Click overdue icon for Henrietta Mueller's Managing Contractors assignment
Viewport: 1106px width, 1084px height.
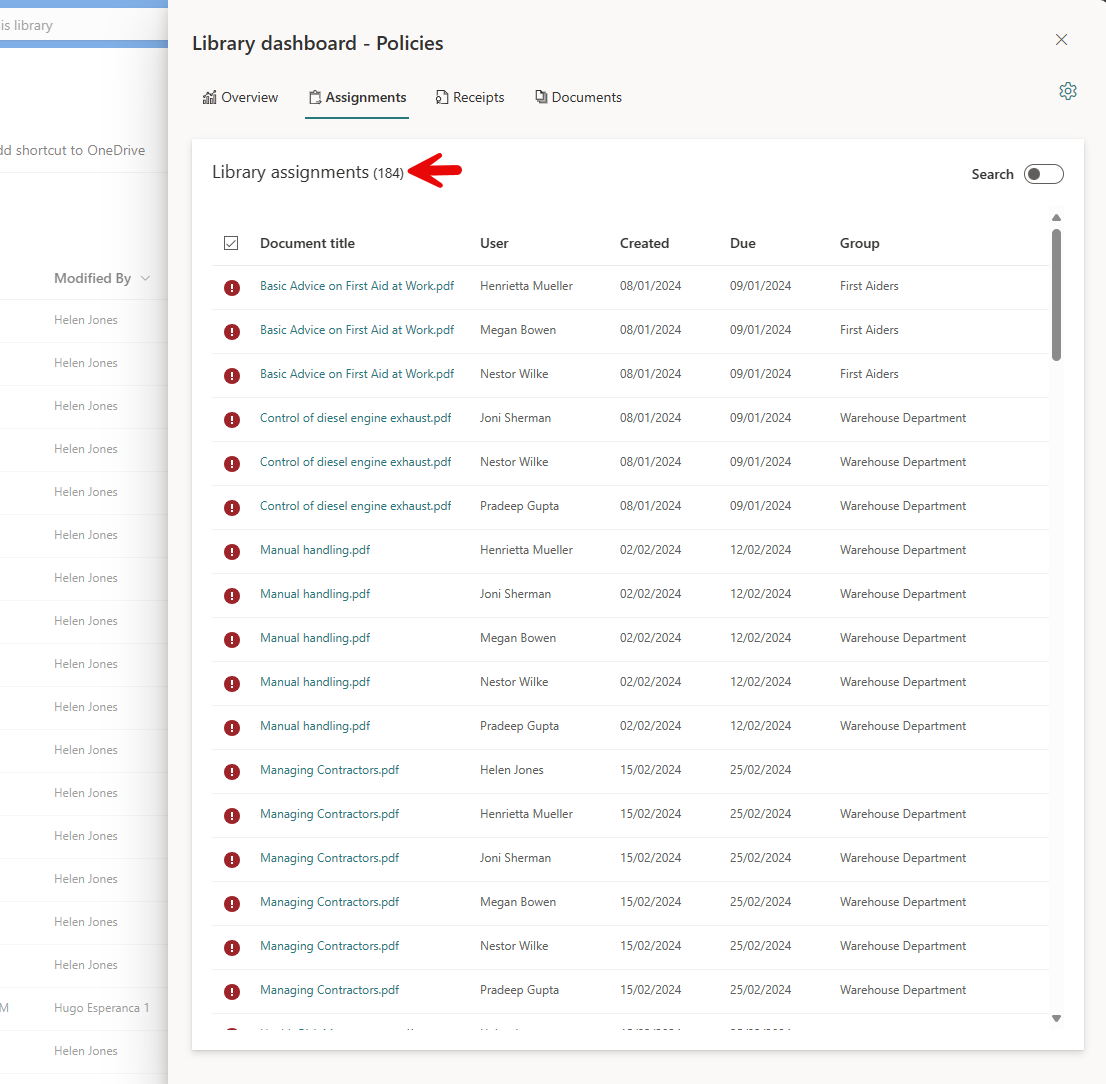coord(231,816)
